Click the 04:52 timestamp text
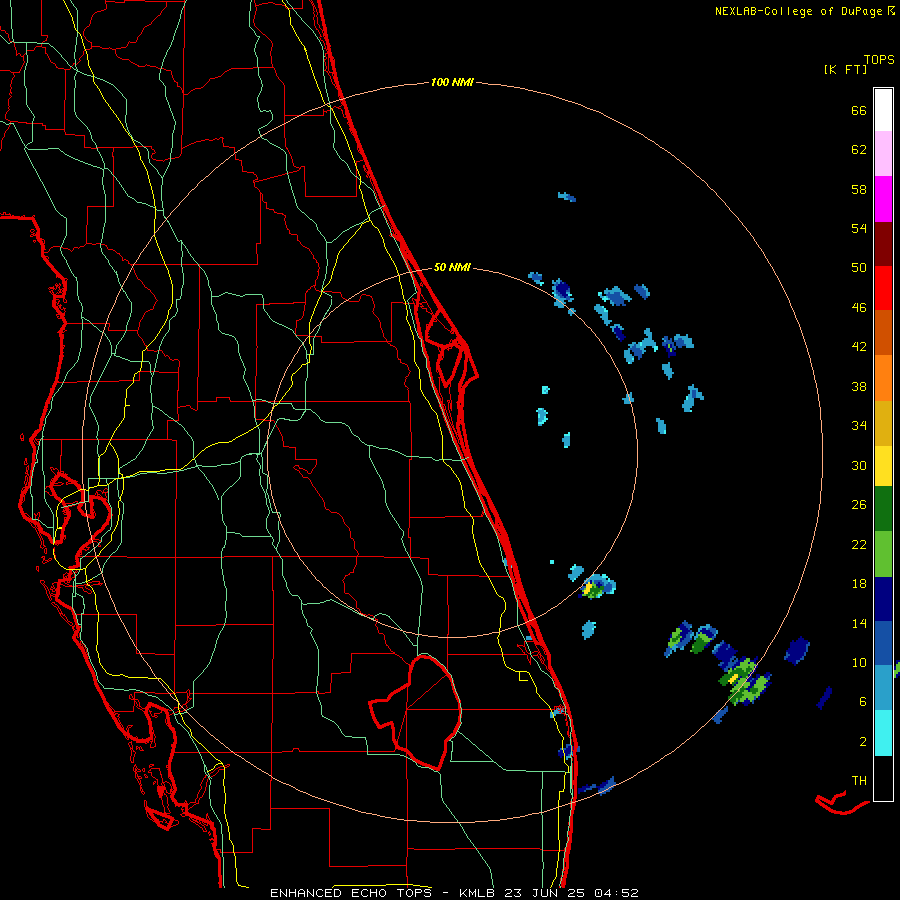Image resolution: width=900 pixels, height=900 pixels. point(616,893)
